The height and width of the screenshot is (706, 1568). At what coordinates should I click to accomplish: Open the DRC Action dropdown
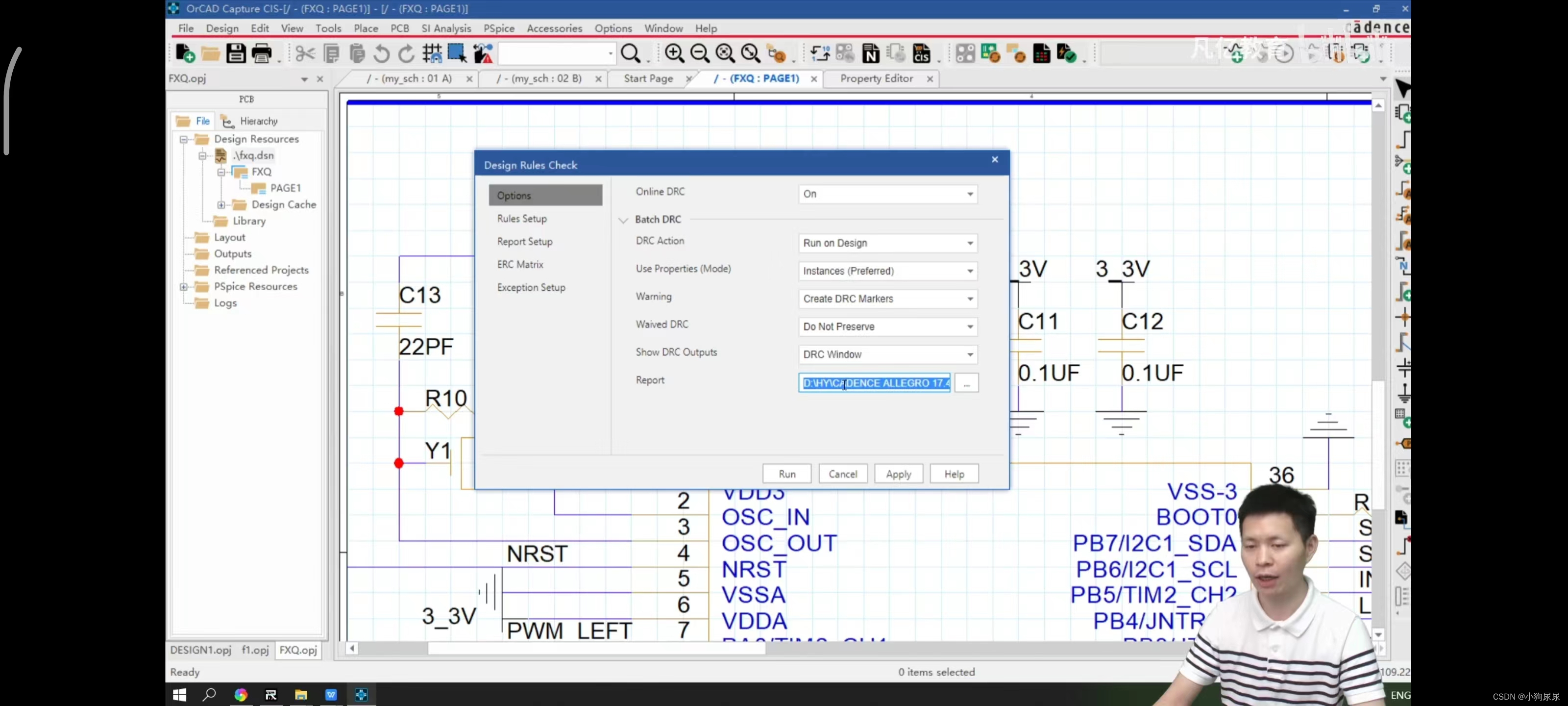[887, 243]
